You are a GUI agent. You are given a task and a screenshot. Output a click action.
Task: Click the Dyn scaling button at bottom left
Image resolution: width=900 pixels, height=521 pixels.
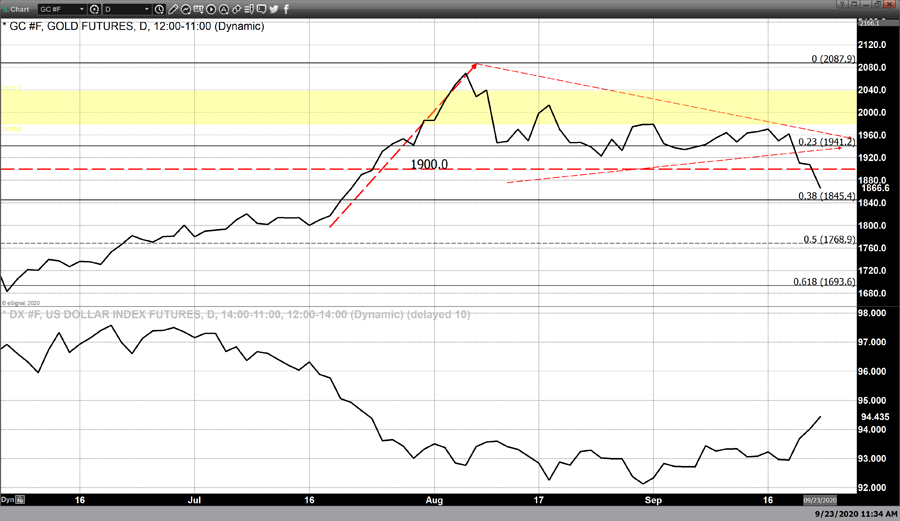coord(8,498)
